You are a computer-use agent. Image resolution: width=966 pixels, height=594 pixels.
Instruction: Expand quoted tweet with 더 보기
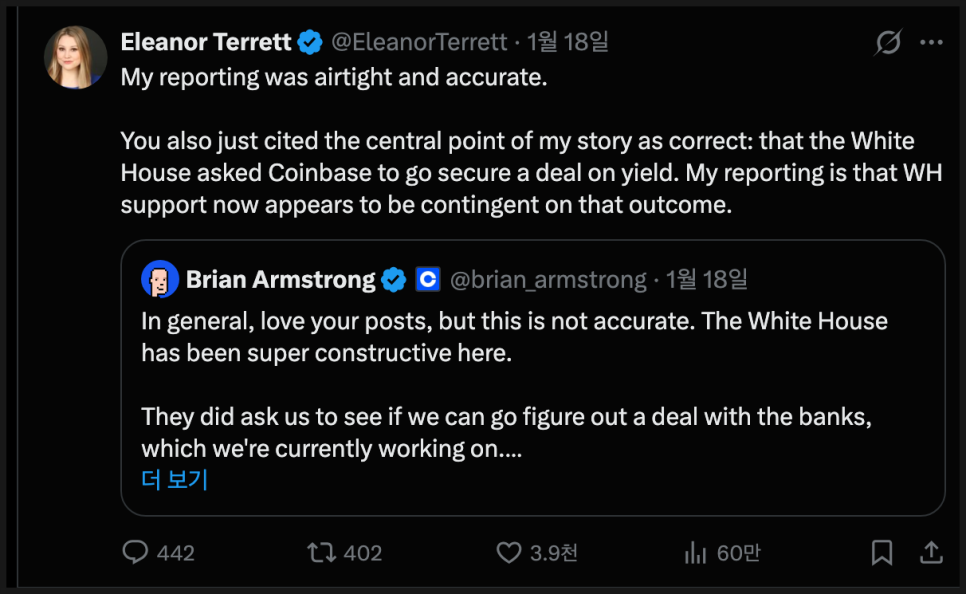coord(174,479)
